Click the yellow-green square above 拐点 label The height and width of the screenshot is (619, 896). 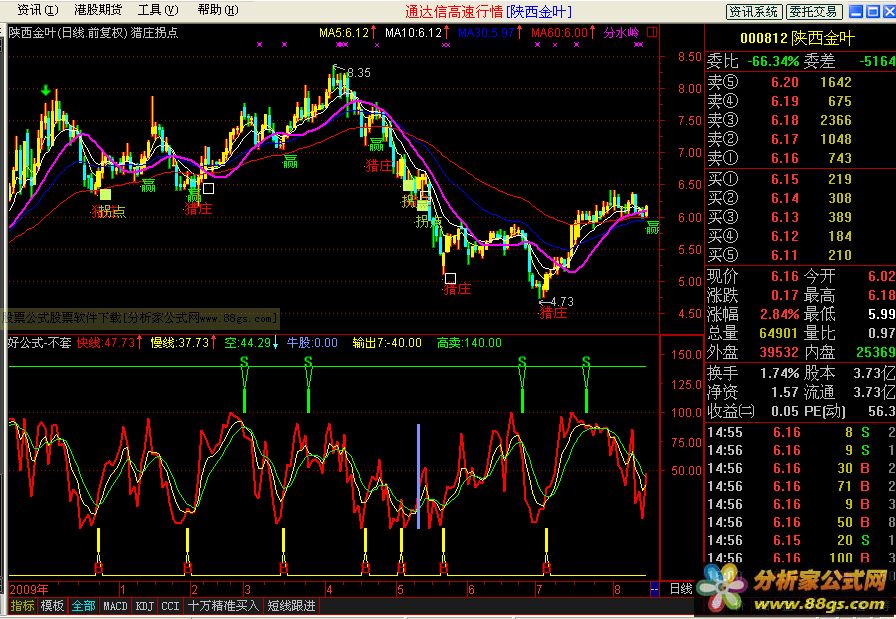coord(105,194)
